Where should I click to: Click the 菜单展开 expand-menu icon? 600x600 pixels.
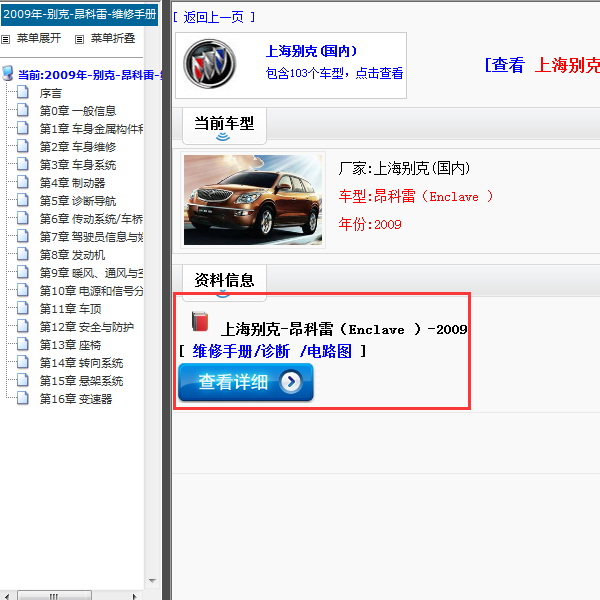(x=5, y=39)
